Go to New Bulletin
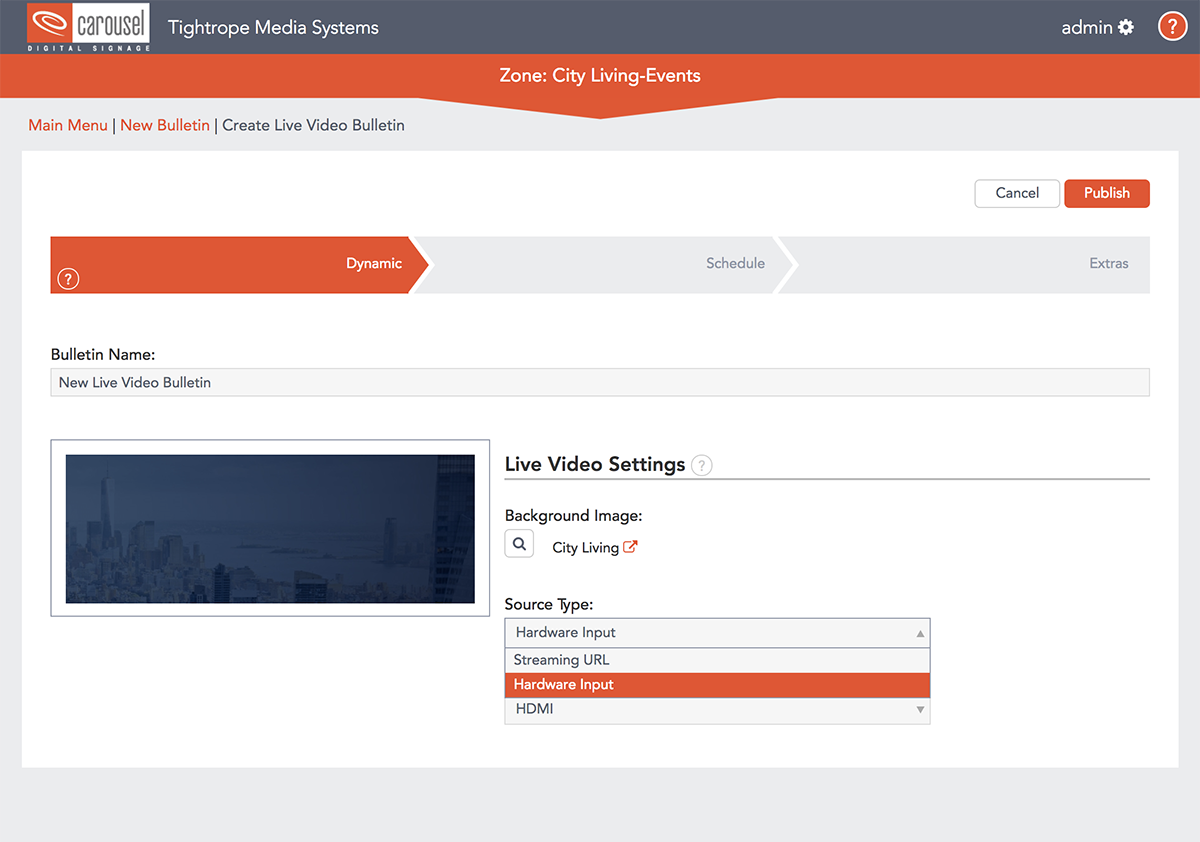 coord(165,125)
